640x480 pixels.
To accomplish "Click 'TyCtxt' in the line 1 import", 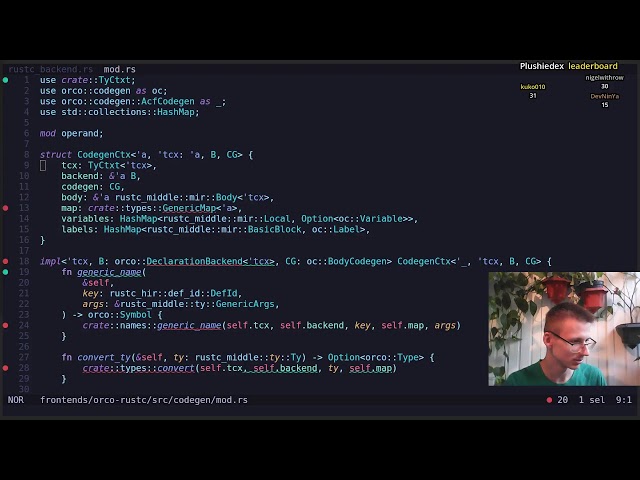I will (114, 80).
